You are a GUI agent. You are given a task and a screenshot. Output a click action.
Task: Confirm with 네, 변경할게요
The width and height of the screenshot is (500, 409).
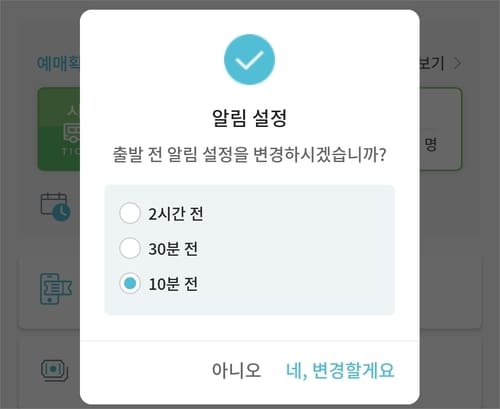pos(340,370)
